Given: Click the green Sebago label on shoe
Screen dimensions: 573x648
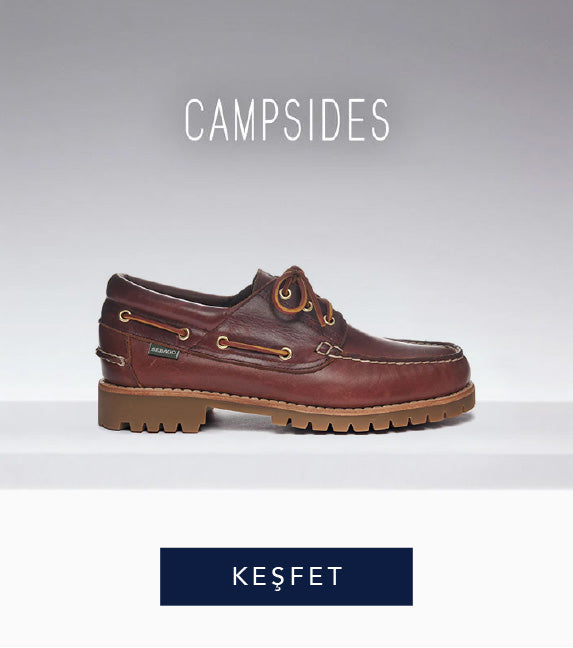Looking at the screenshot, I should [x=164, y=351].
